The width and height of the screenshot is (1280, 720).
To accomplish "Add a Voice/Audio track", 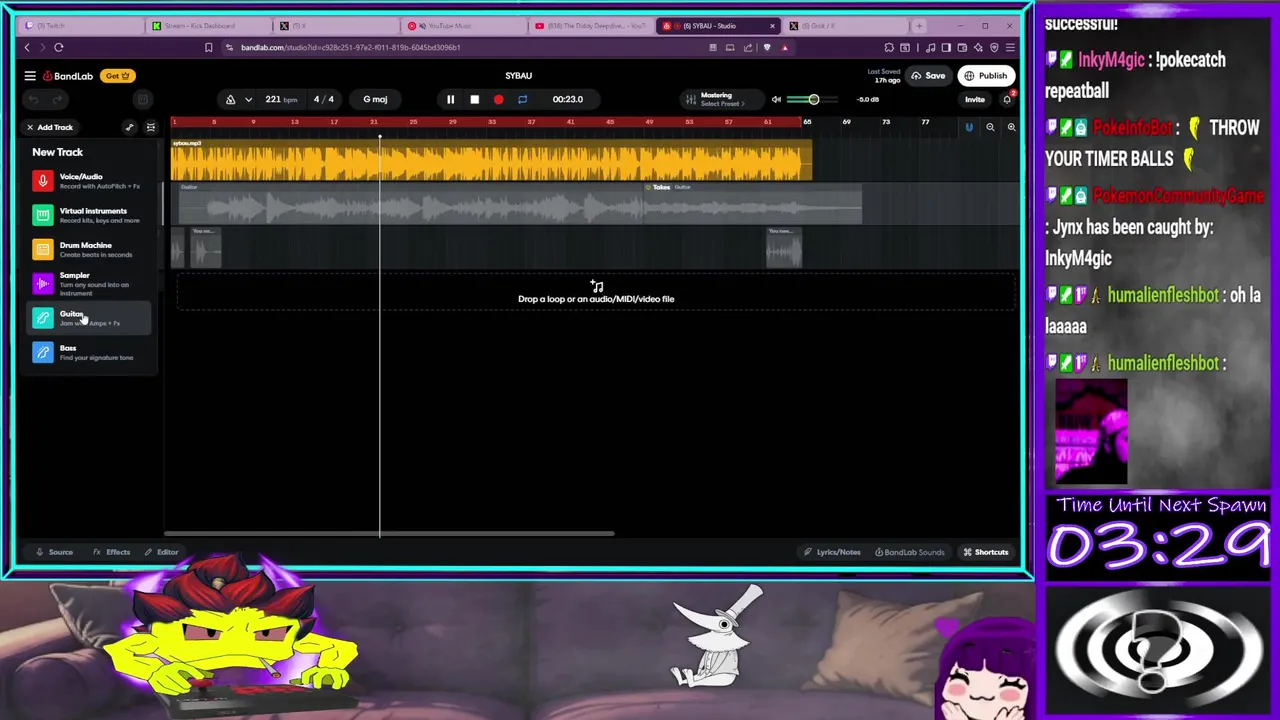I will point(90,181).
